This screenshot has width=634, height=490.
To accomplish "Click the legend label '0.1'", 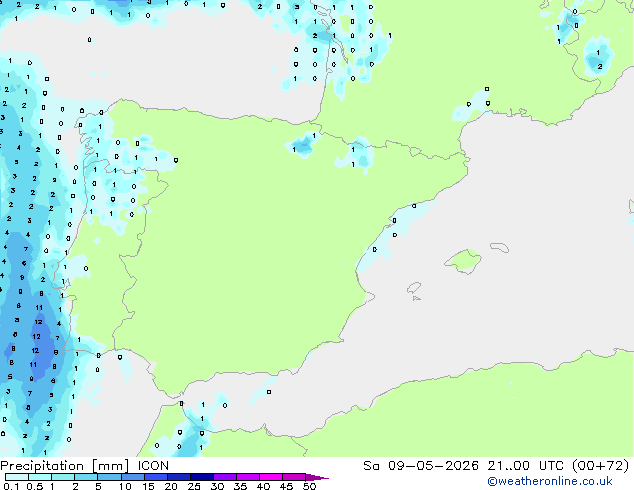I will pyautogui.click(x=12, y=486).
